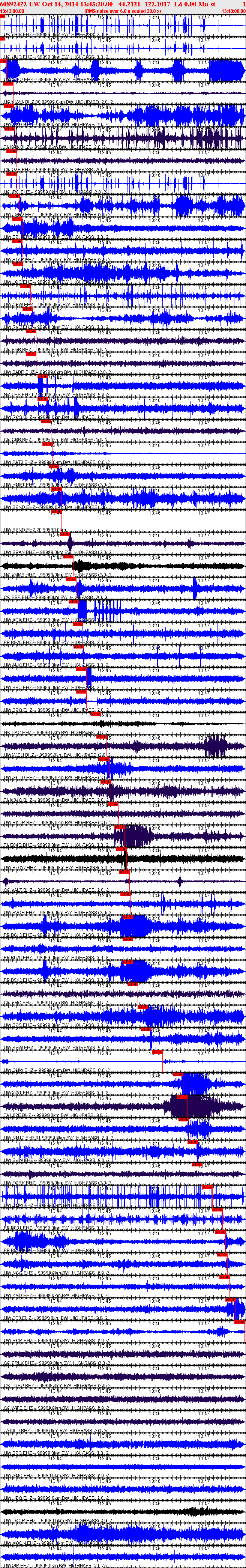Select the NC KHMB HHZ station label
Screen dimensions: 246x1568
coord(57,575)
